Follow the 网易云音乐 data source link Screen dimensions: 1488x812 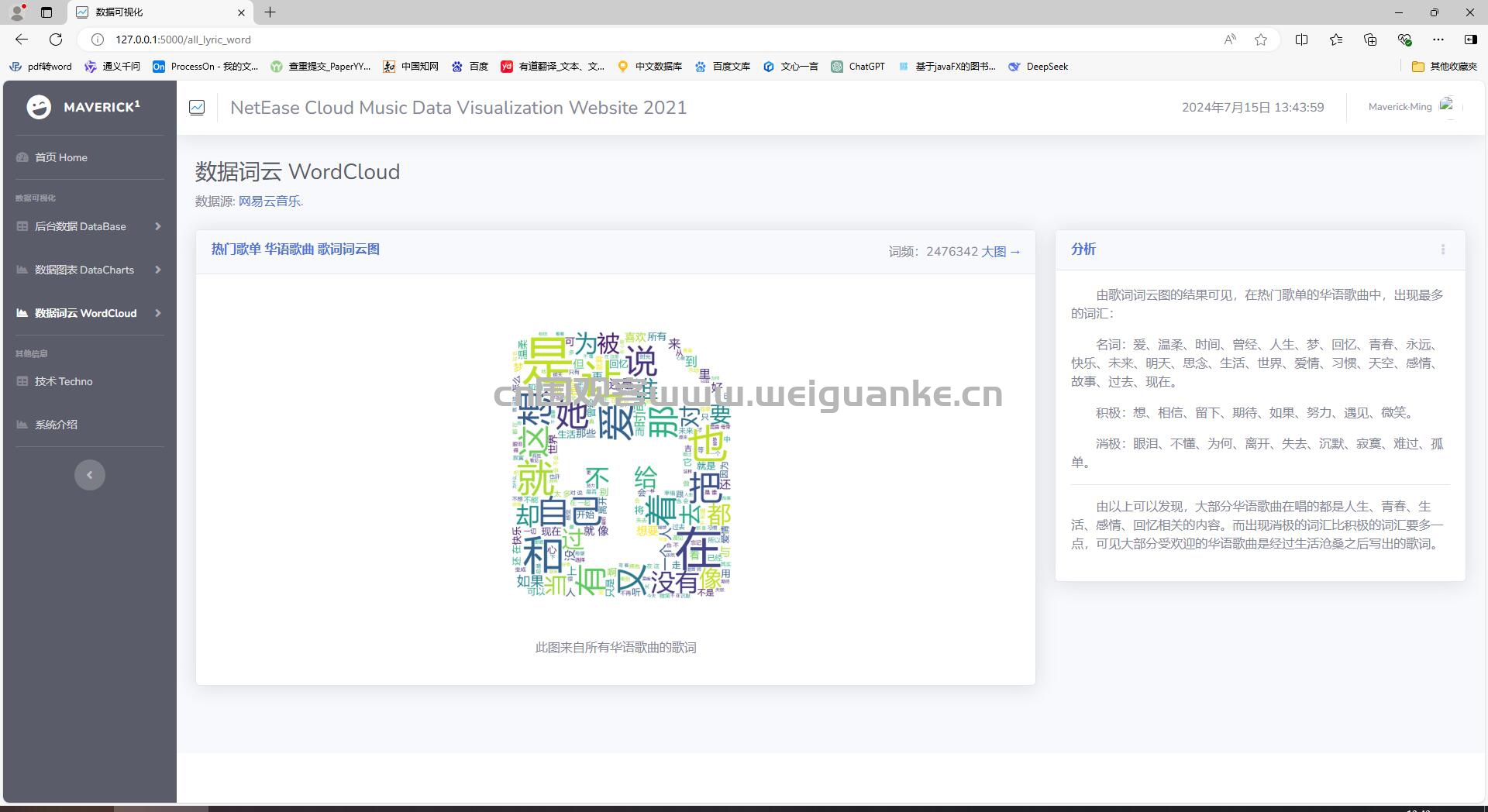270,201
